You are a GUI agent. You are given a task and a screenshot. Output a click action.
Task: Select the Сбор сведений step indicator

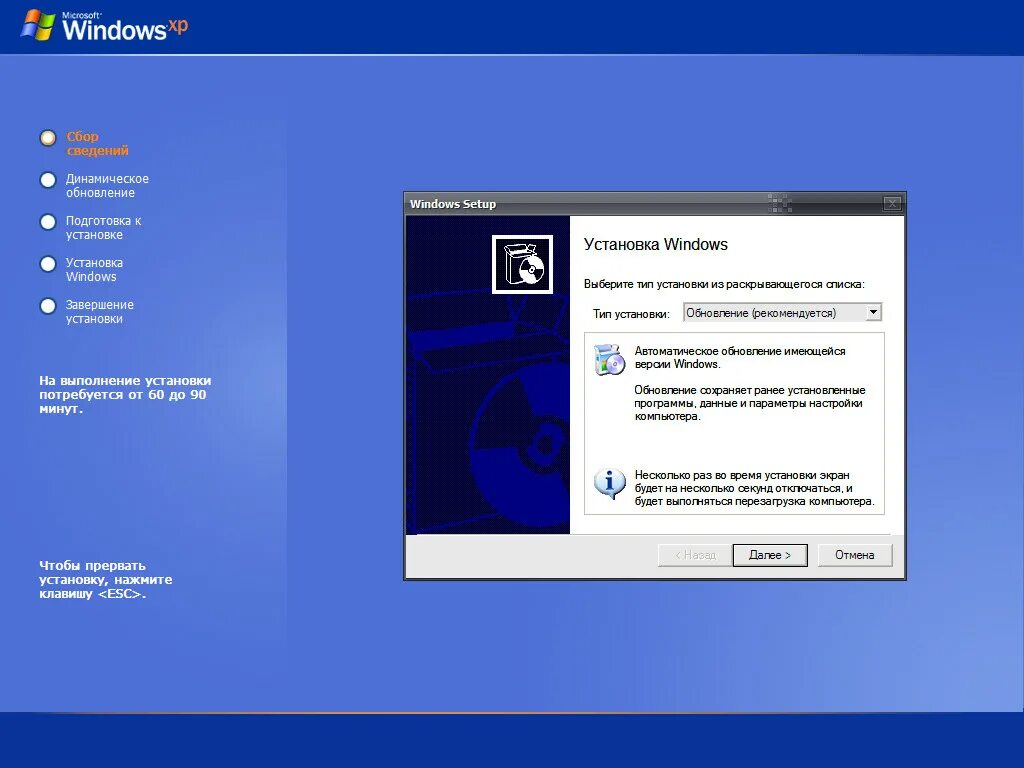[x=48, y=138]
